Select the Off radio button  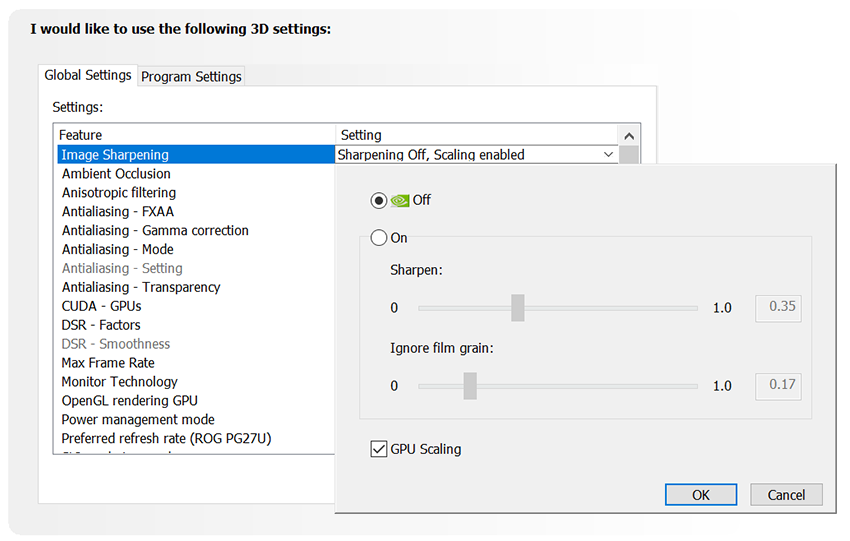click(378, 200)
